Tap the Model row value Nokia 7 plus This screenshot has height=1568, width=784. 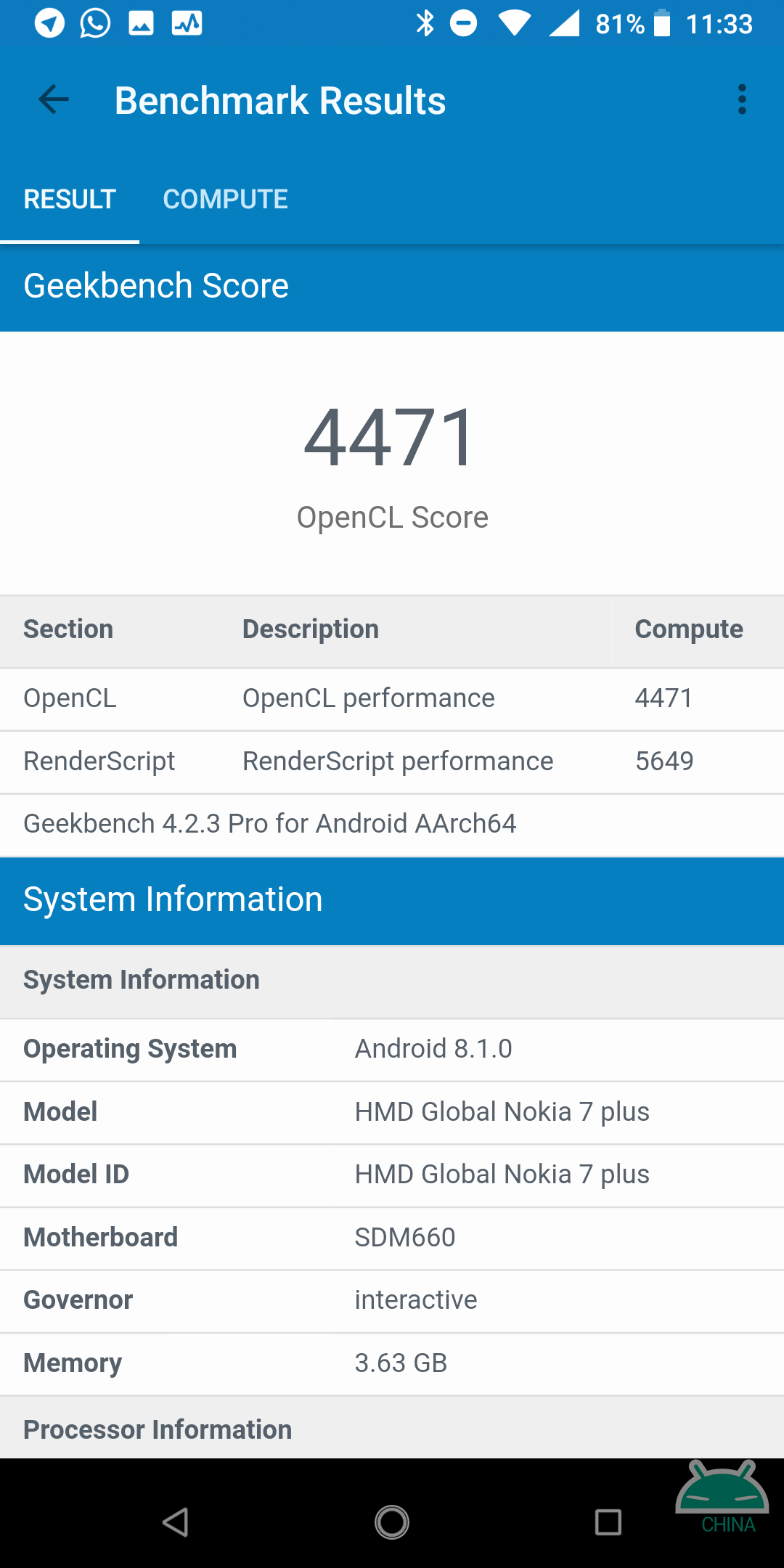pos(502,1112)
